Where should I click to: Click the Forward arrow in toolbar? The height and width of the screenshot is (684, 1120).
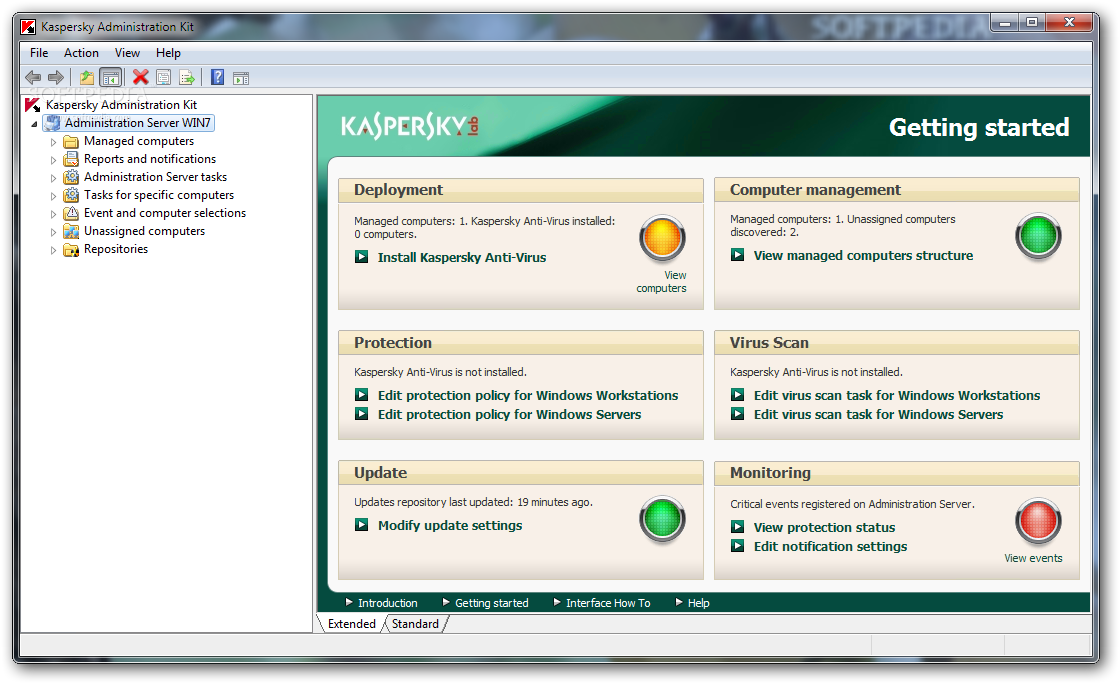[x=56, y=77]
